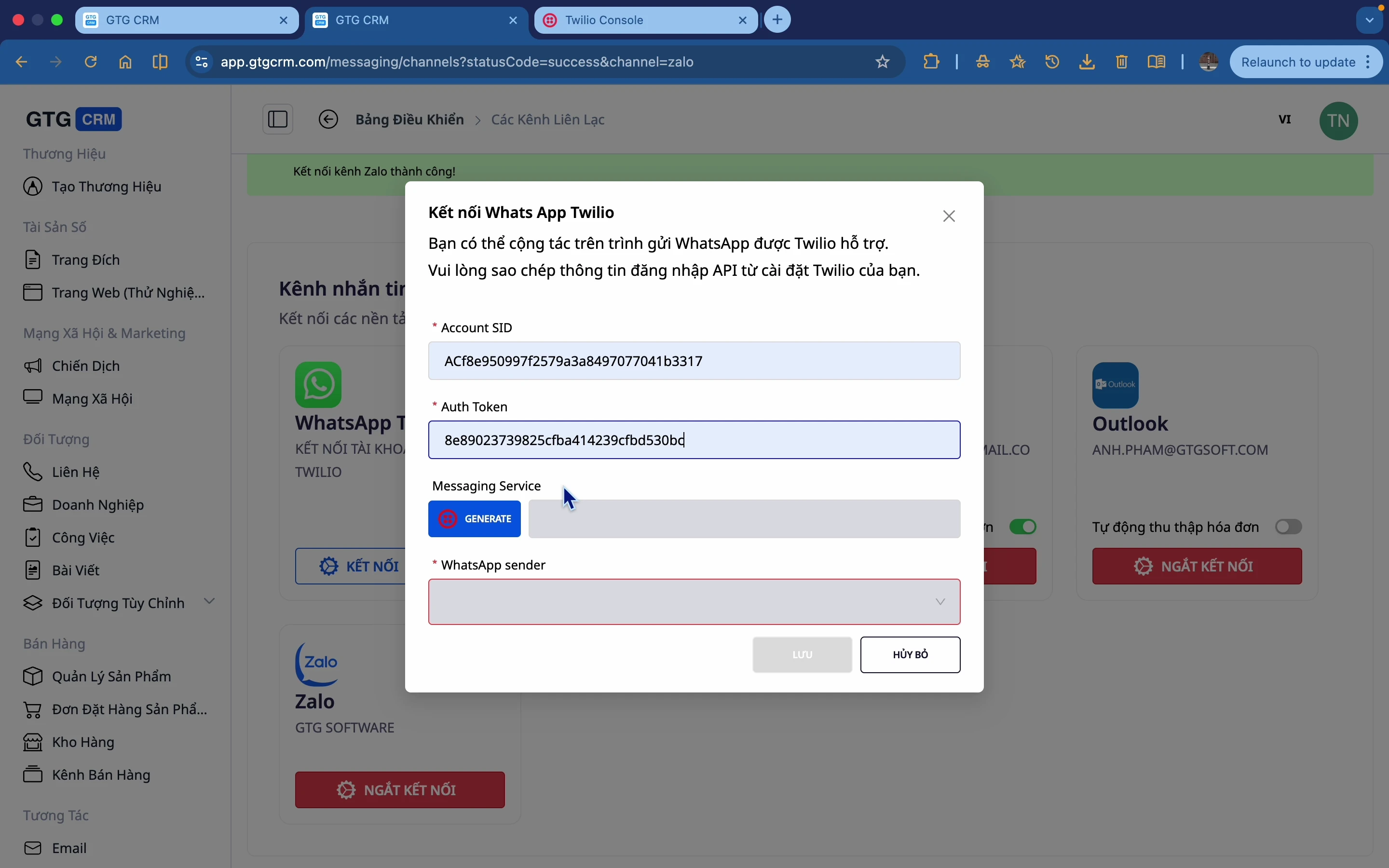Reload the current page
This screenshot has width=1389, height=868.
(91, 62)
